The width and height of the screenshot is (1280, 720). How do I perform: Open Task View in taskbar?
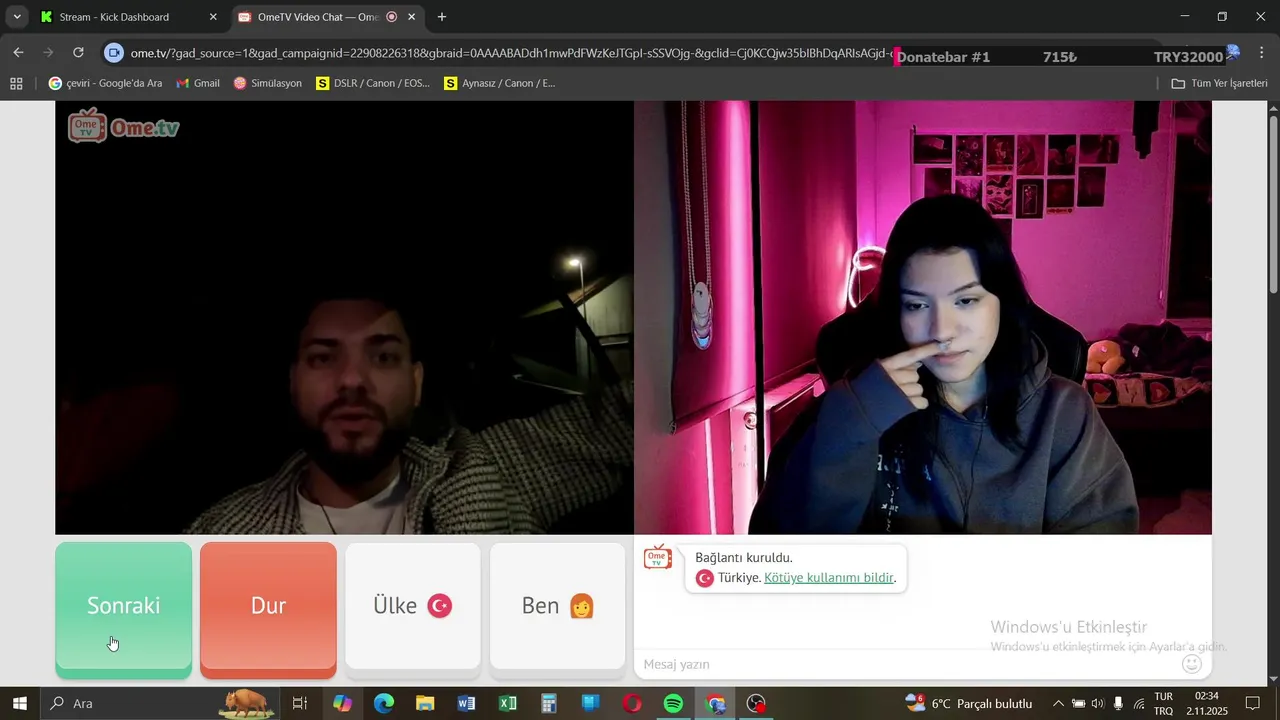[x=299, y=703]
